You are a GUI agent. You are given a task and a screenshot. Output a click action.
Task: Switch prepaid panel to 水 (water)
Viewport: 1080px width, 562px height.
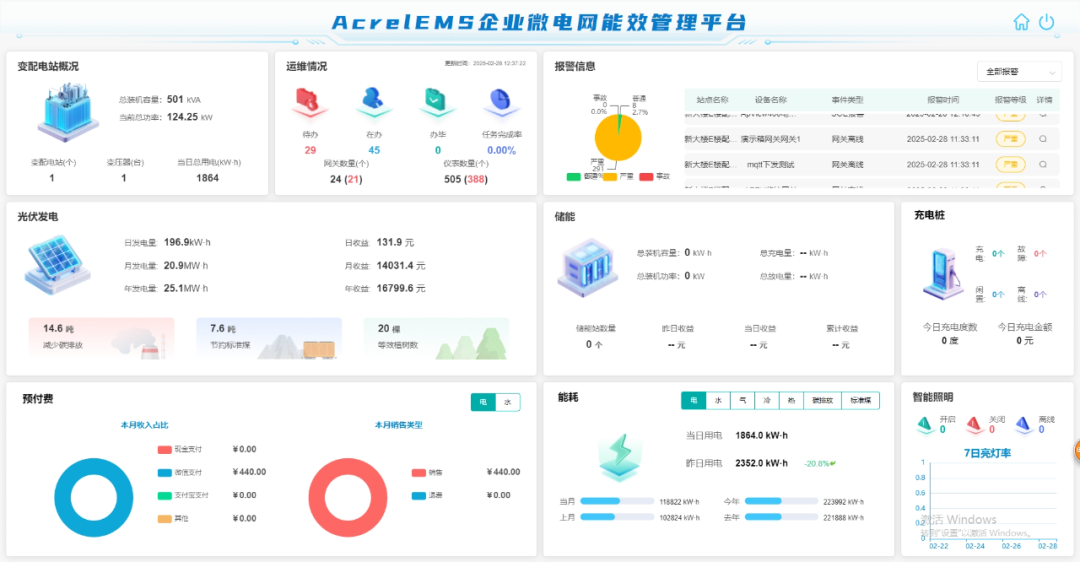(508, 402)
